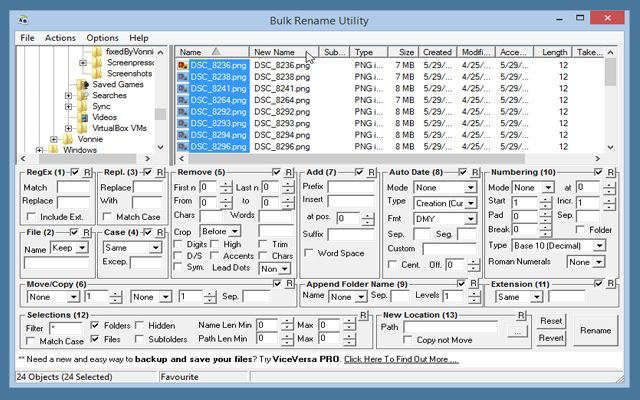
Task: Click the DSC_8236.png file icon
Action: pyautogui.click(x=183, y=65)
